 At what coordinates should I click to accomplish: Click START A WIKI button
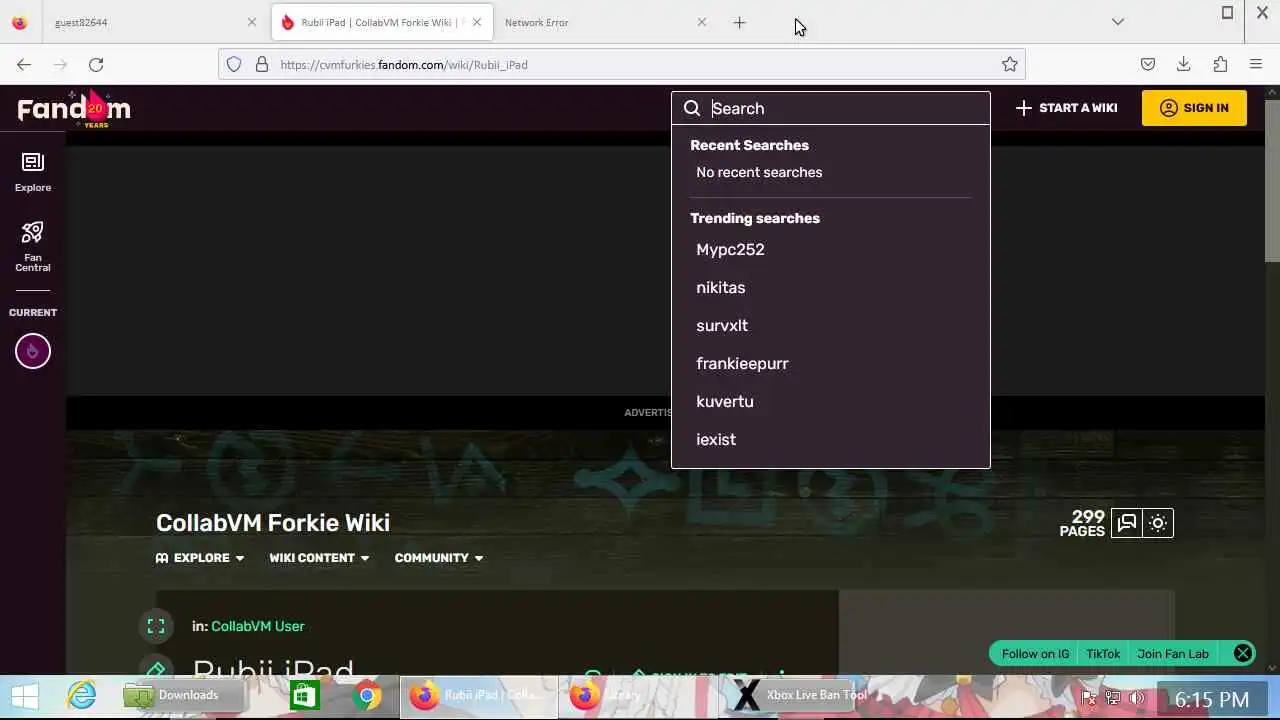[x=1066, y=108]
